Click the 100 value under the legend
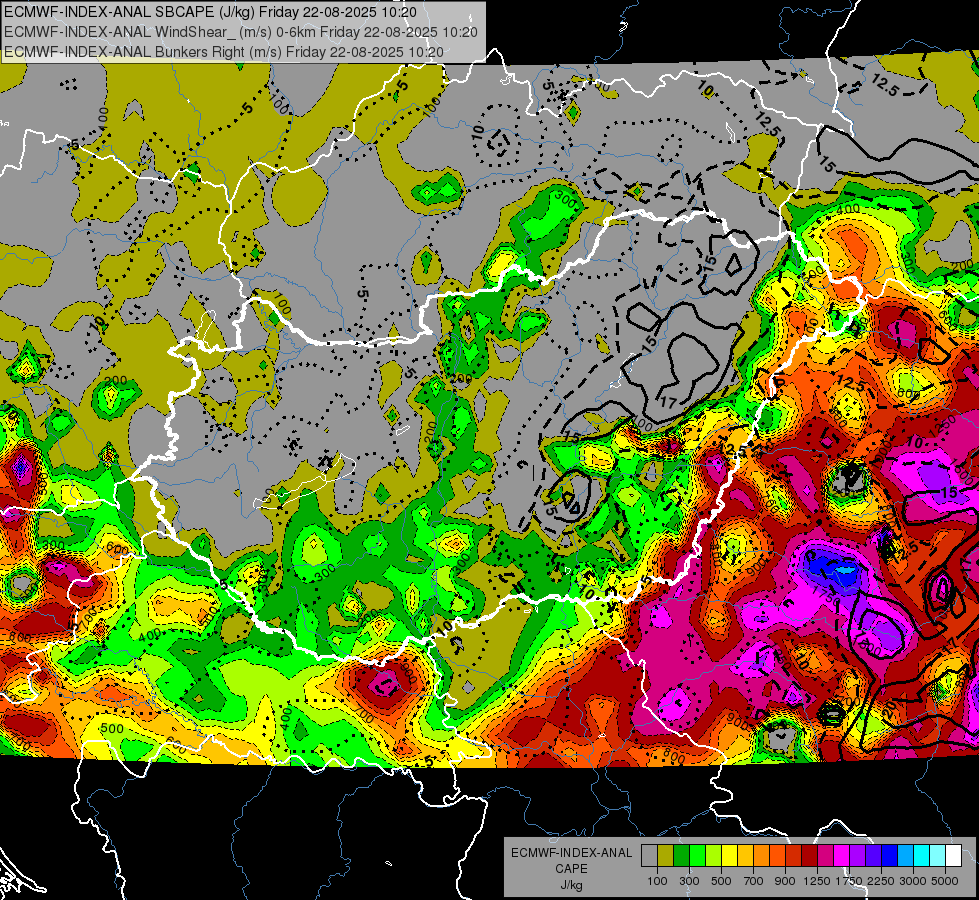Image resolution: width=979 pixels, height=900 pixels. [x=657, y=881]
